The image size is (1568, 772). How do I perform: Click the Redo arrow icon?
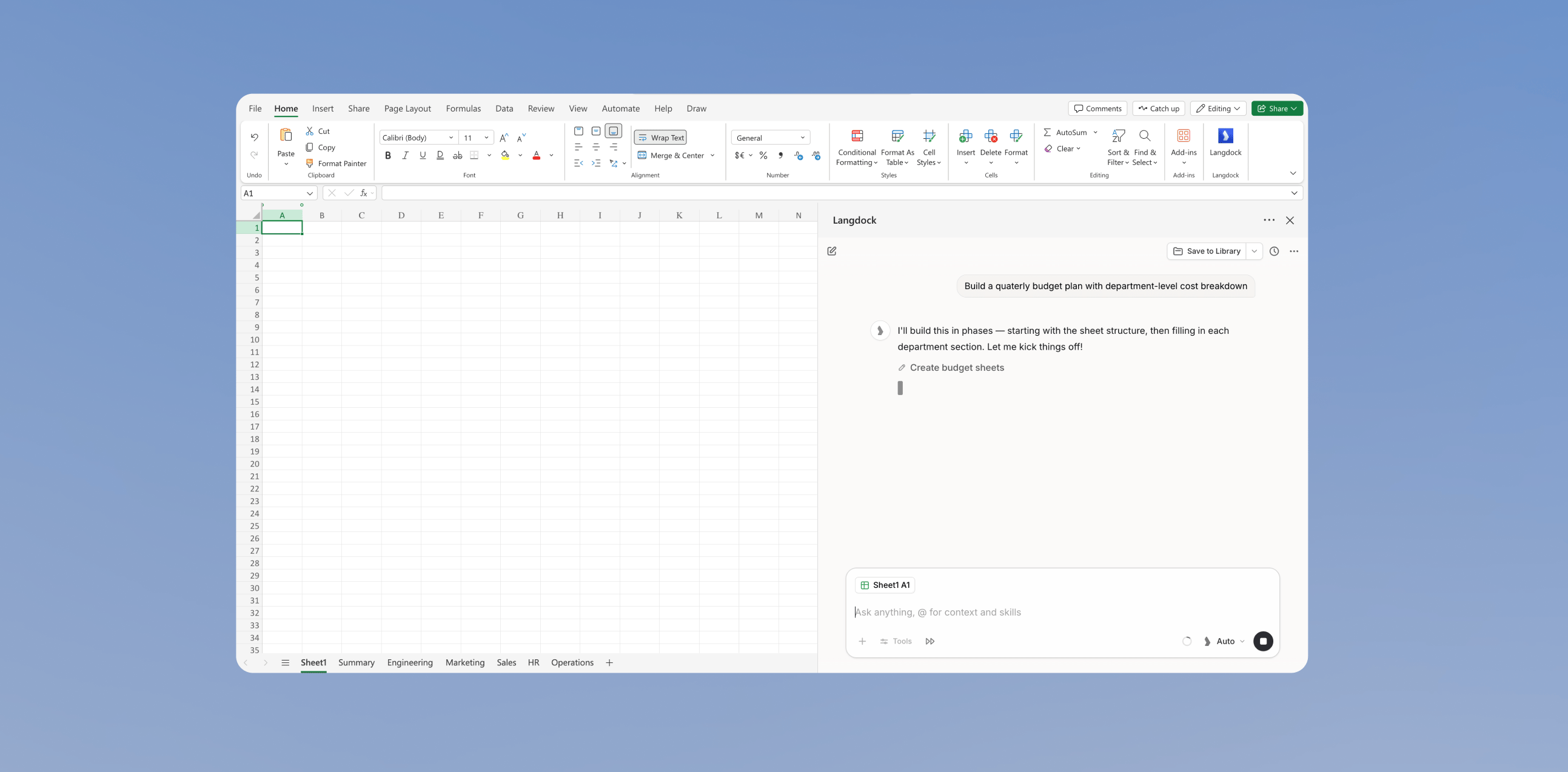[255, 155]
